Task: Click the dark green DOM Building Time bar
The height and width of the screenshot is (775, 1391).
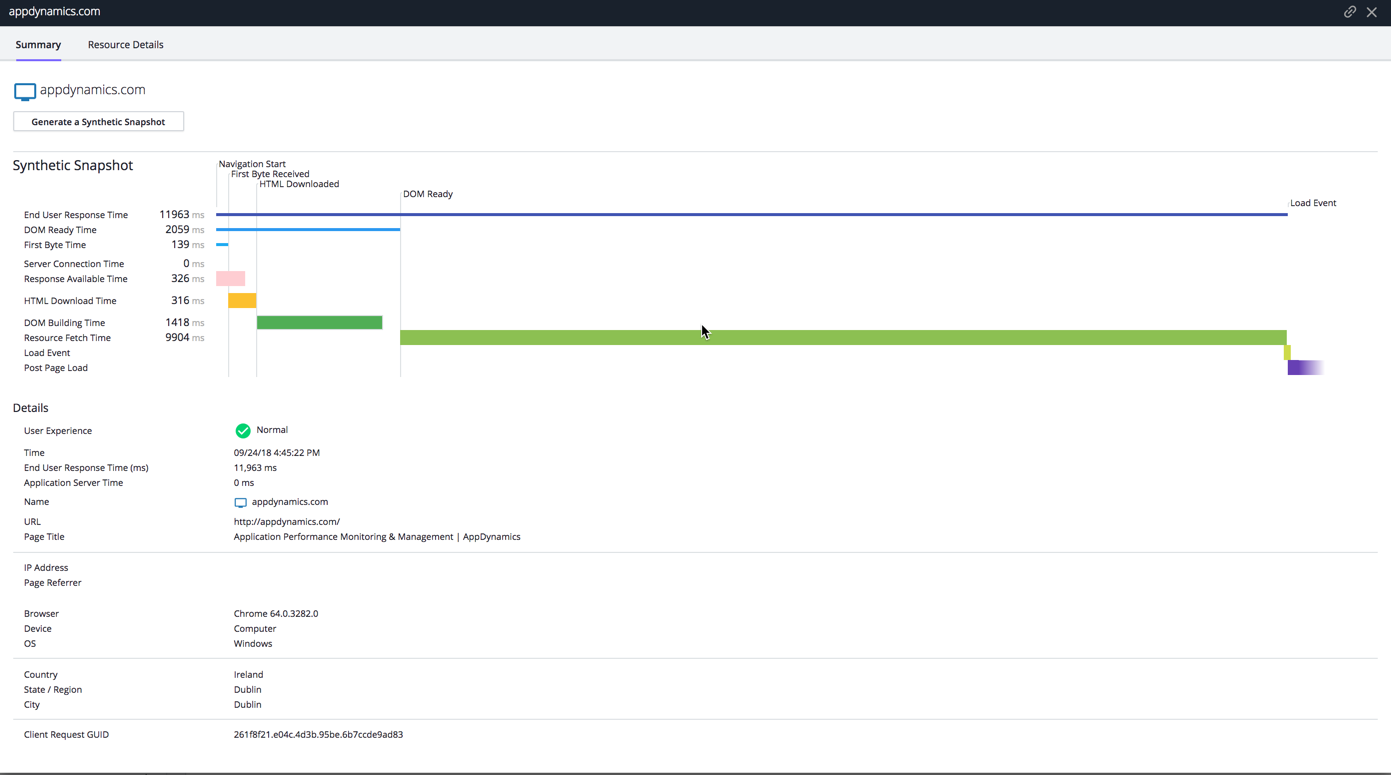Action: 320,323
